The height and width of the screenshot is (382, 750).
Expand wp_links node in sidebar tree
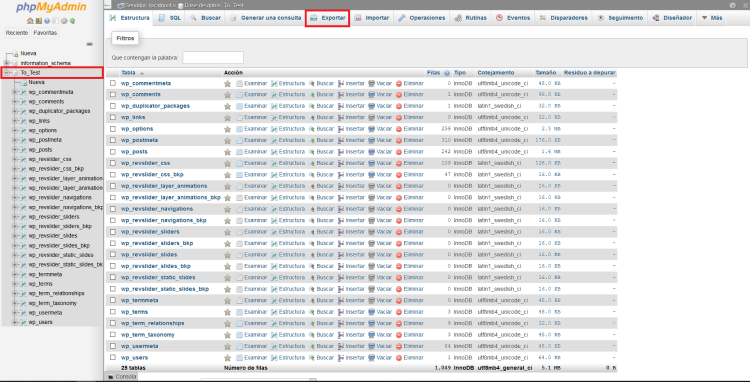15,121
